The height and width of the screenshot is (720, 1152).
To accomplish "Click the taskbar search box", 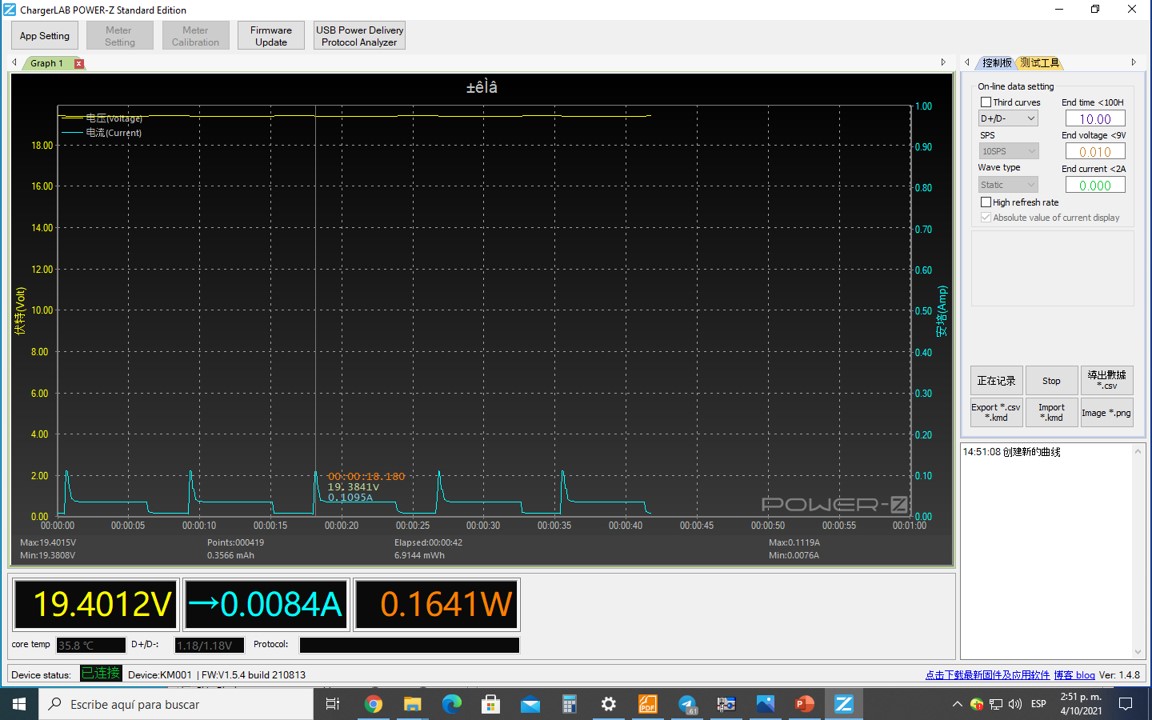I will [176, 704].
